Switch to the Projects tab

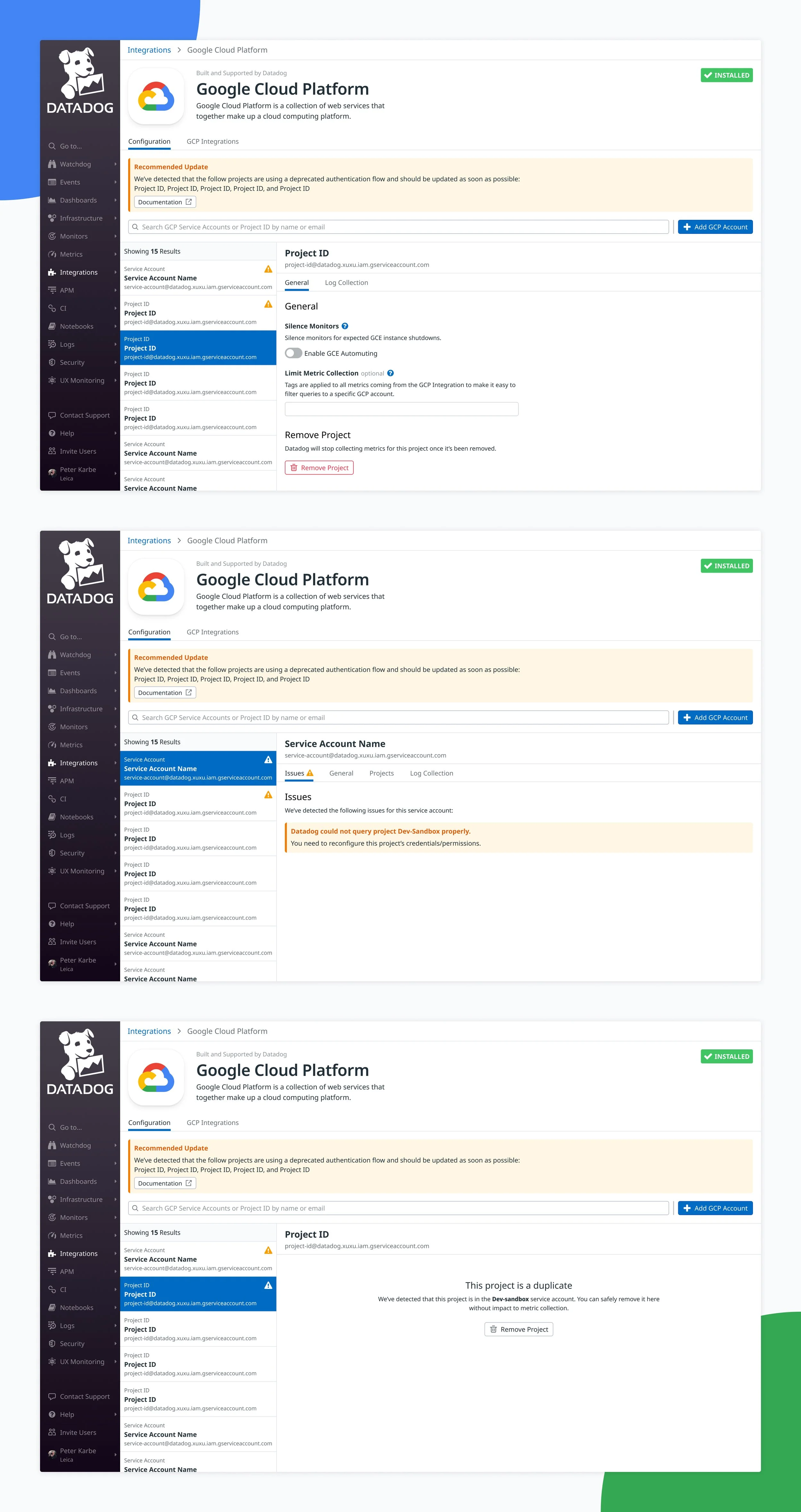point(381,773)
